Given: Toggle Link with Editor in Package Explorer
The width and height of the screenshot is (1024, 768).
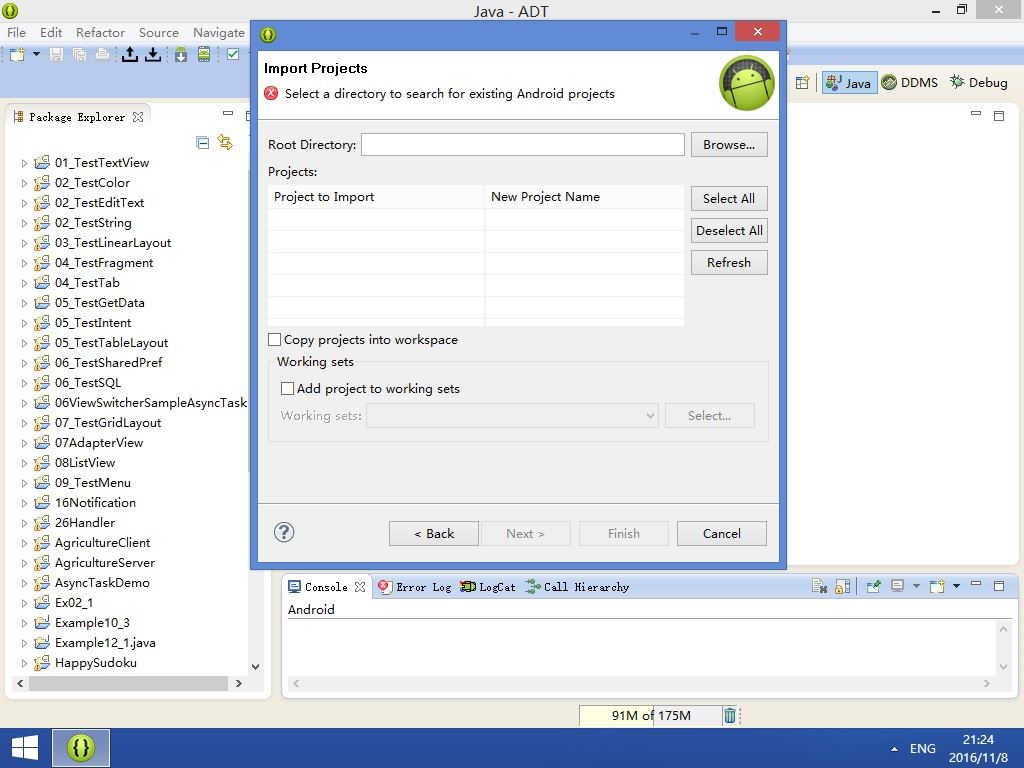Looking at the screenshot, I should (x=225, y=142).
